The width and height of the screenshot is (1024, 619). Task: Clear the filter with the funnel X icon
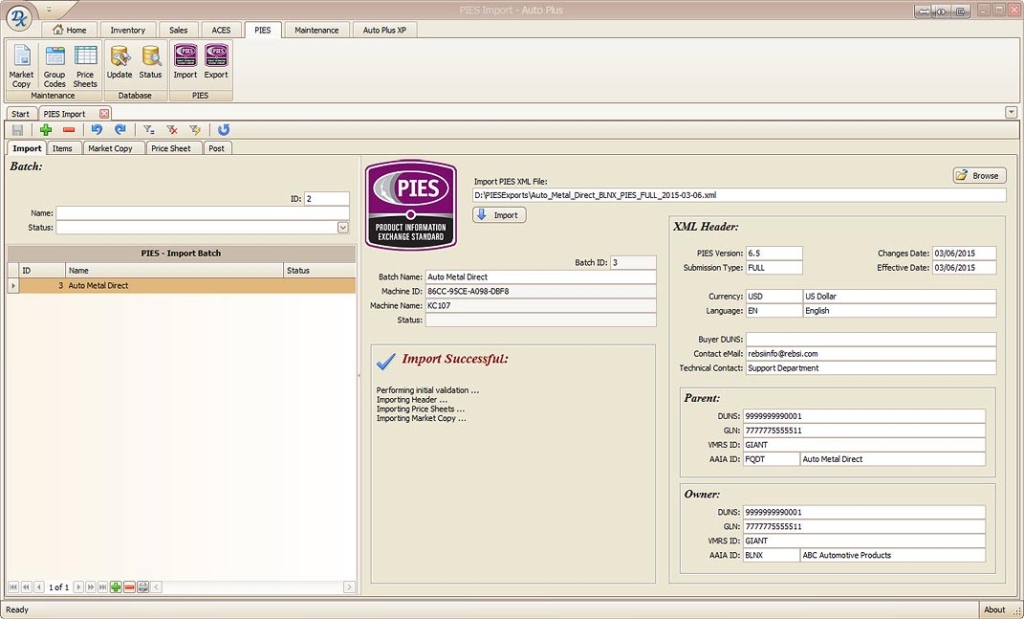[x=172, y=130]
